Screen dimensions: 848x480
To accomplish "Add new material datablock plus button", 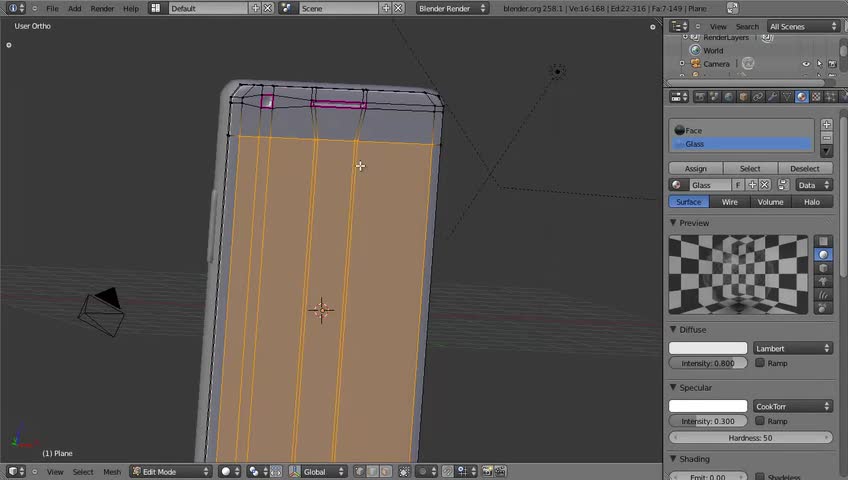I will 752,185.
